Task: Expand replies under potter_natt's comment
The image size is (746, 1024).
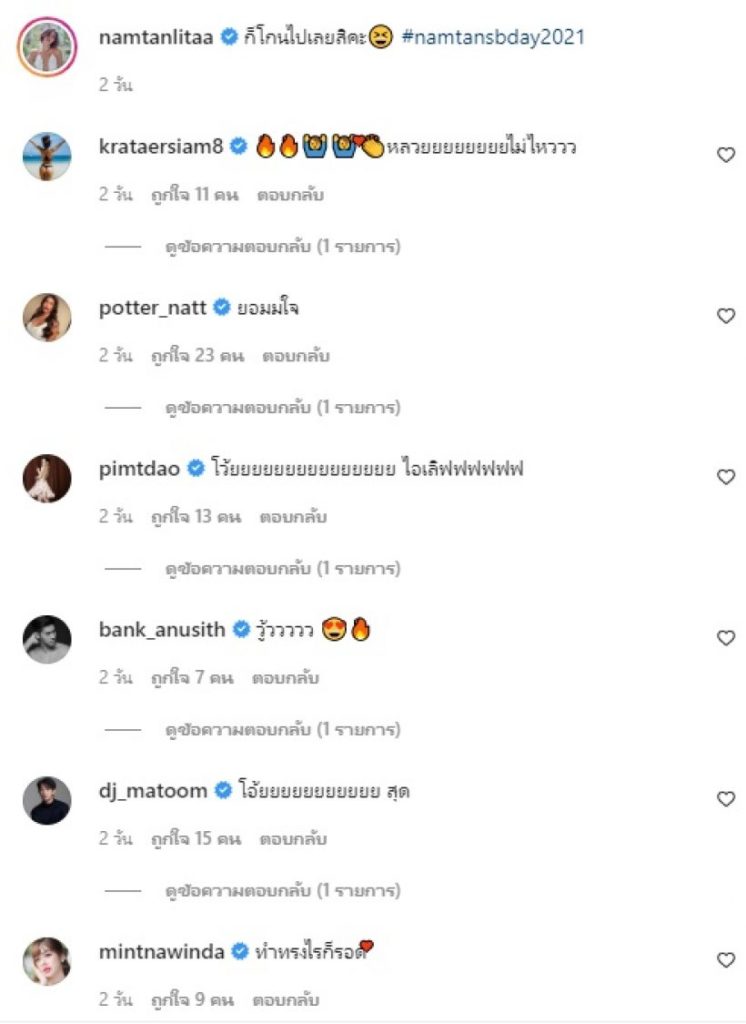Action: 283,407
